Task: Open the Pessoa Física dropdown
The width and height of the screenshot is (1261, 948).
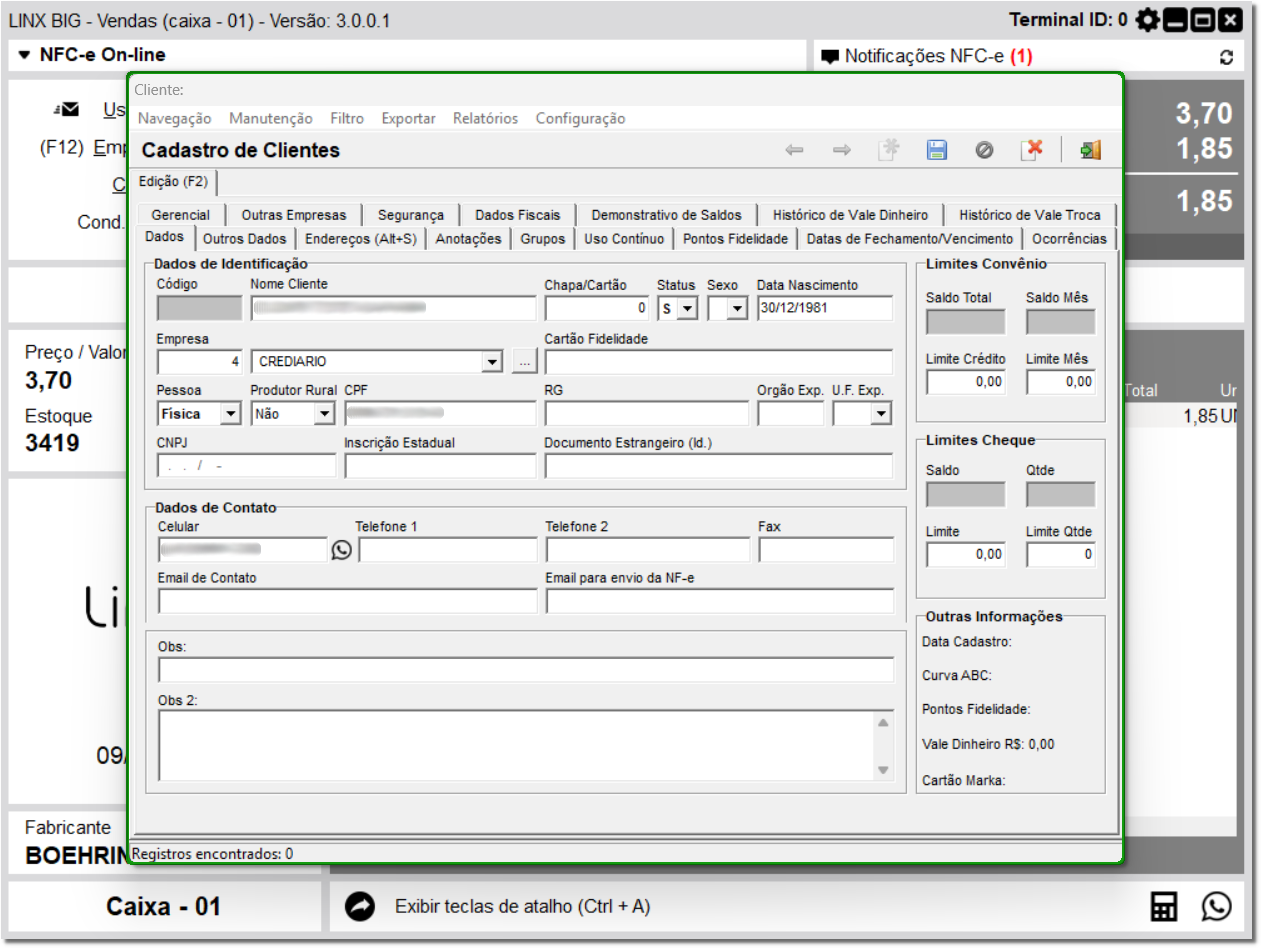Action: [x=231, y=413]
